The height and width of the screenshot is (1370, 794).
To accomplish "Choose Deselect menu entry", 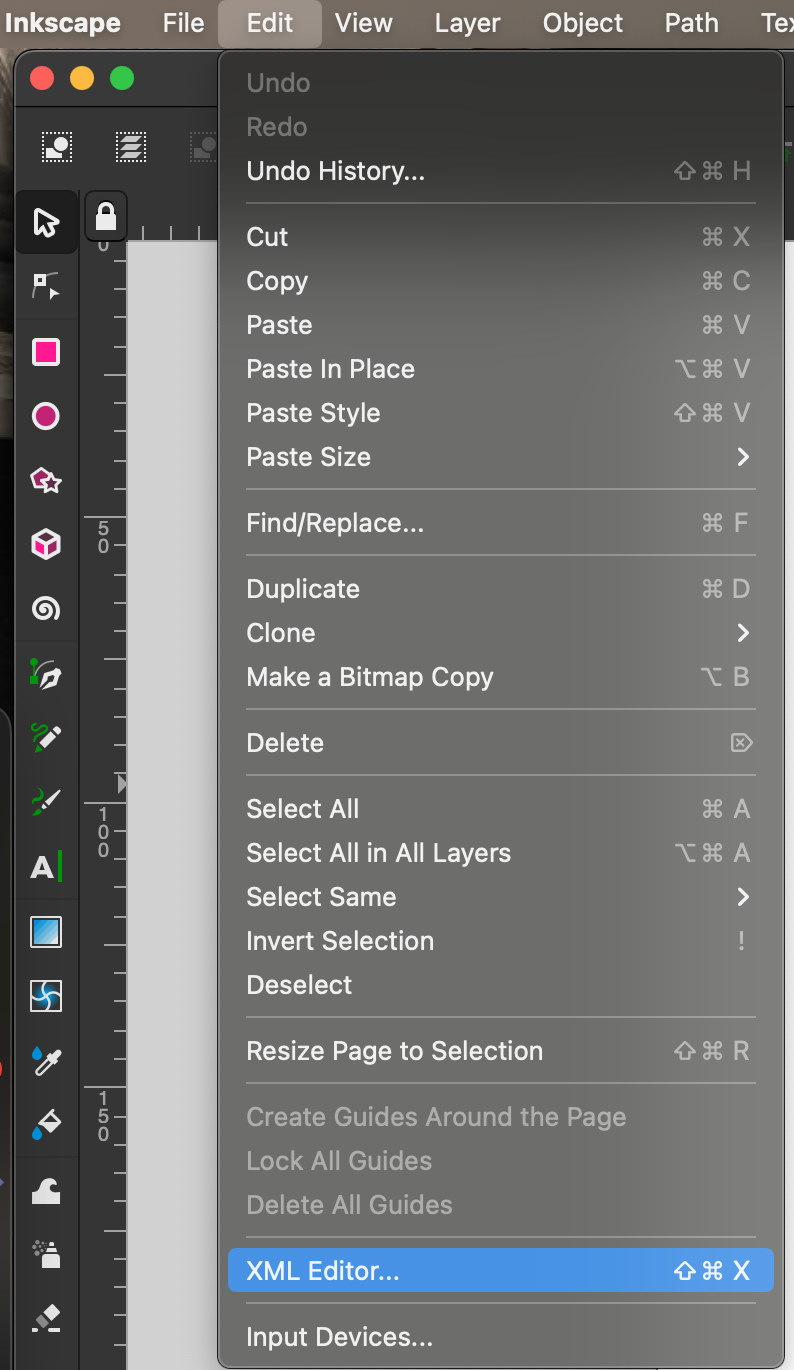I will tap(501, 985).
